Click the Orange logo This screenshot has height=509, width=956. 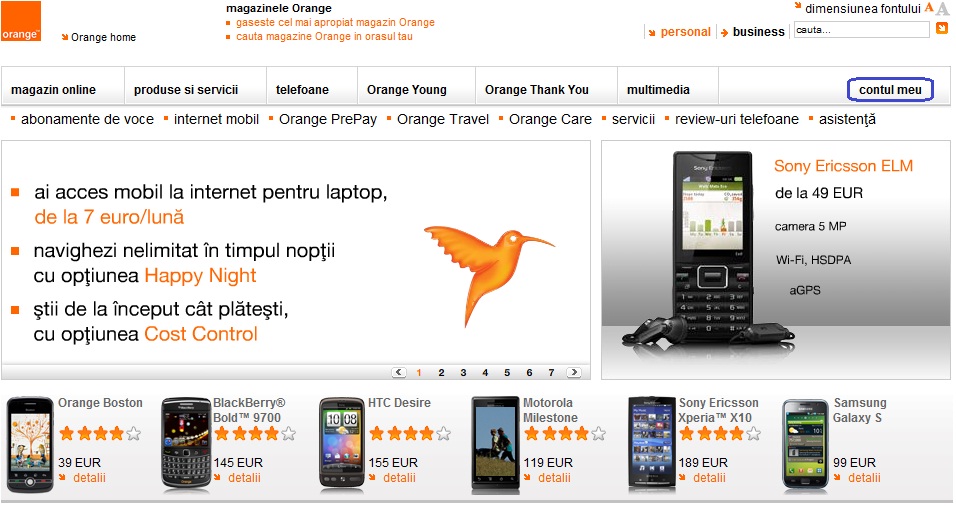pos(21,21)
